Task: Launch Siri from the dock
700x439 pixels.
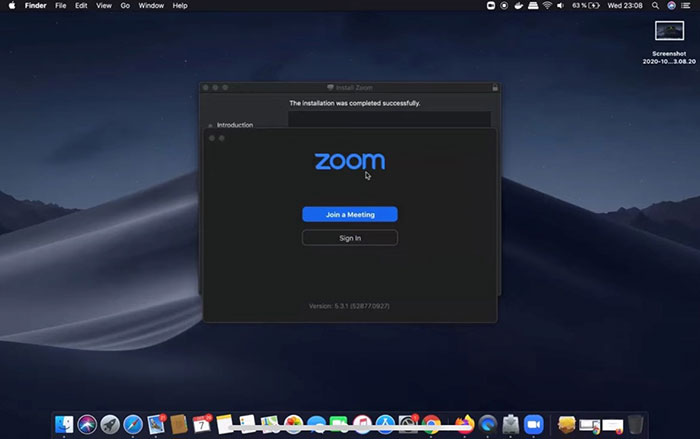Action: [87, 424]
